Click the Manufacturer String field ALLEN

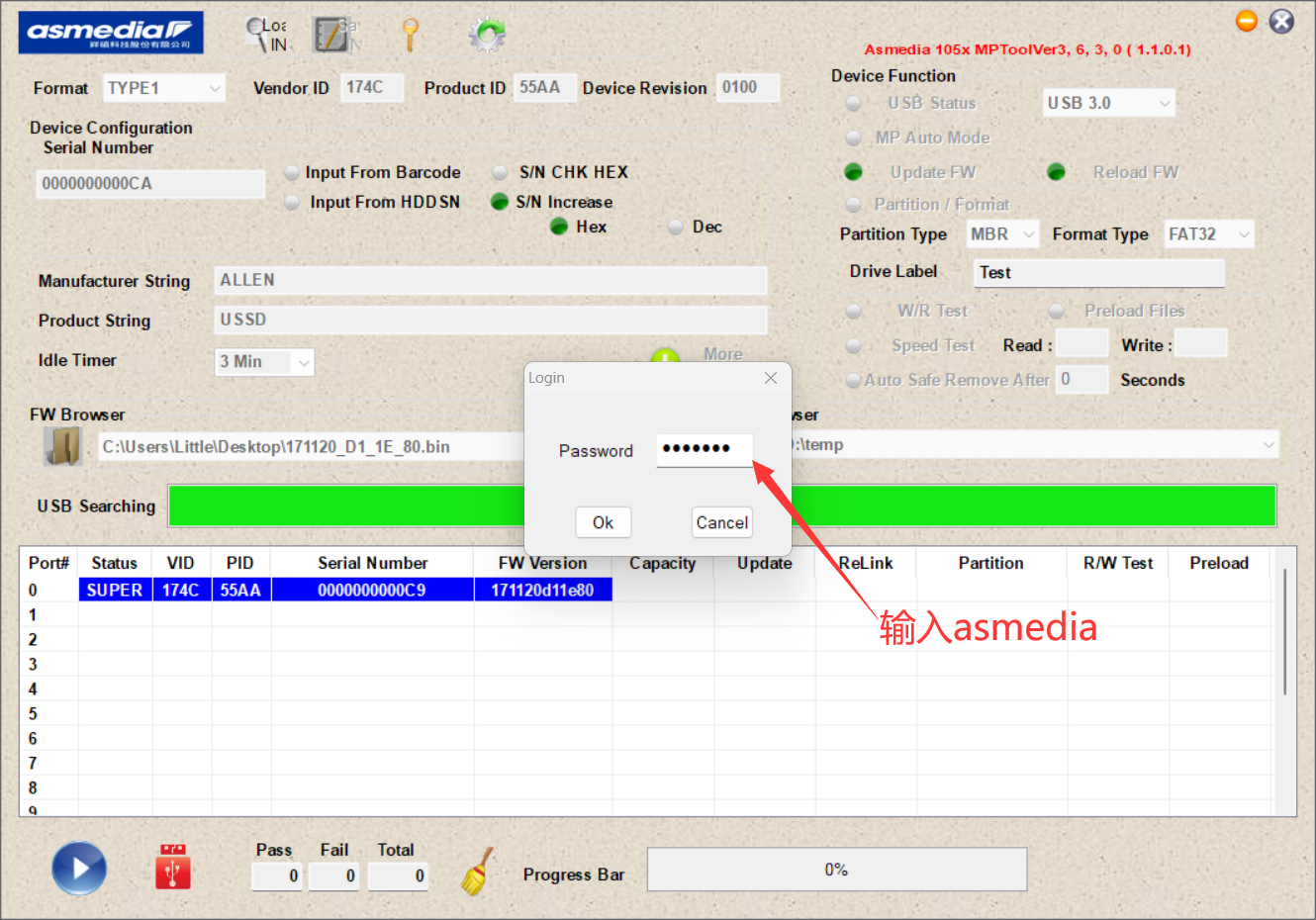491,281
